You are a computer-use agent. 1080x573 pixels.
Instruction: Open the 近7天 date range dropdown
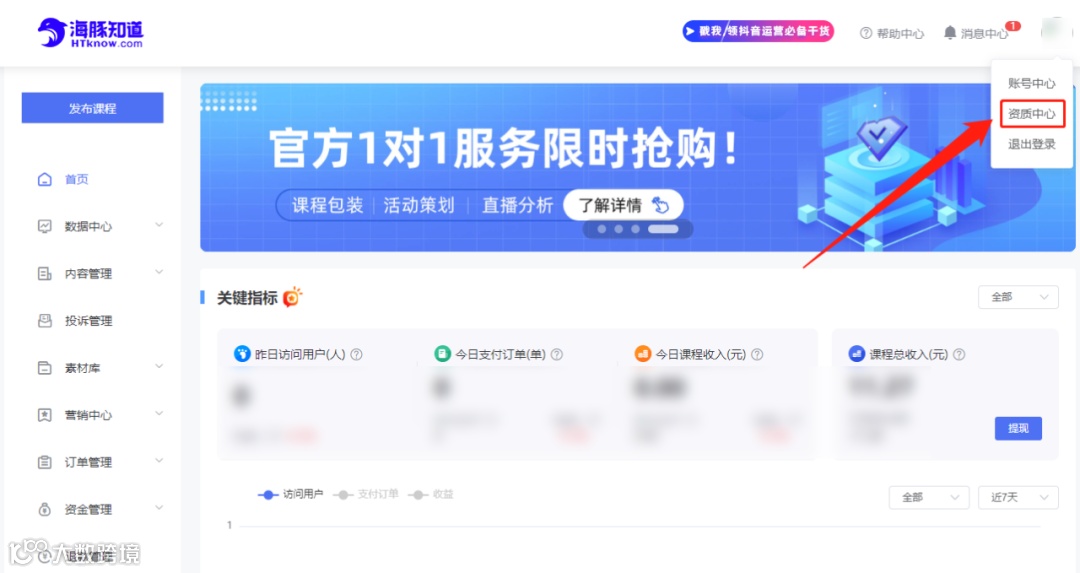pos(1018,497)
